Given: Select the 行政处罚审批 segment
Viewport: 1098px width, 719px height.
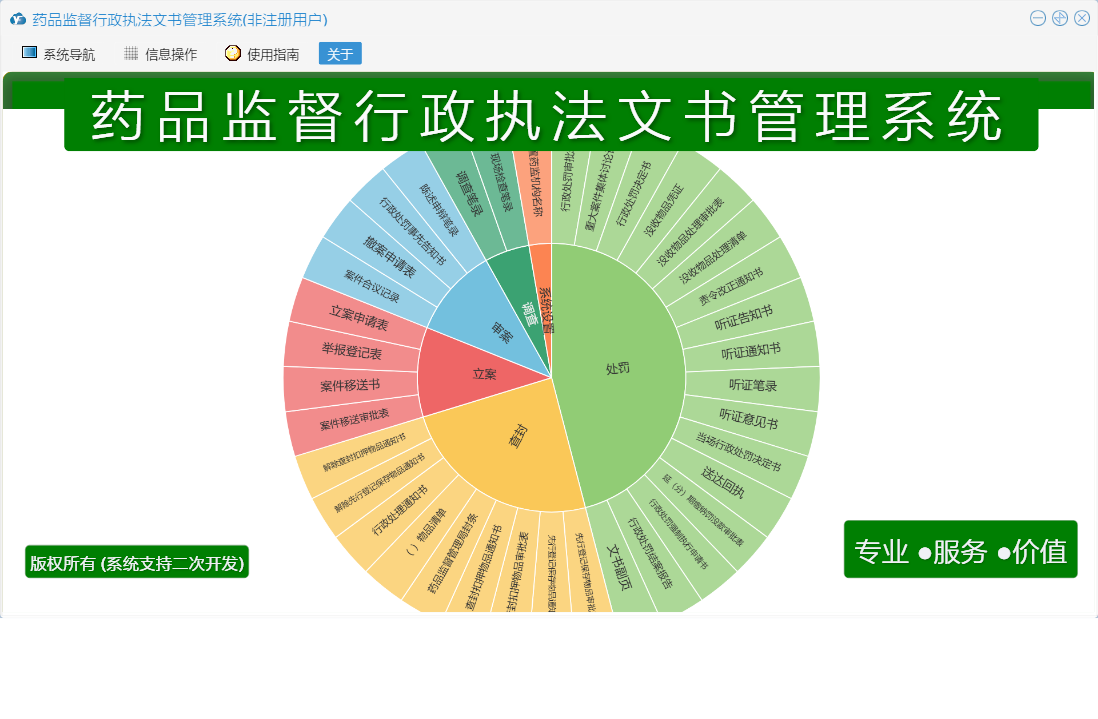Looking at the screenshot, I should 567,183.
